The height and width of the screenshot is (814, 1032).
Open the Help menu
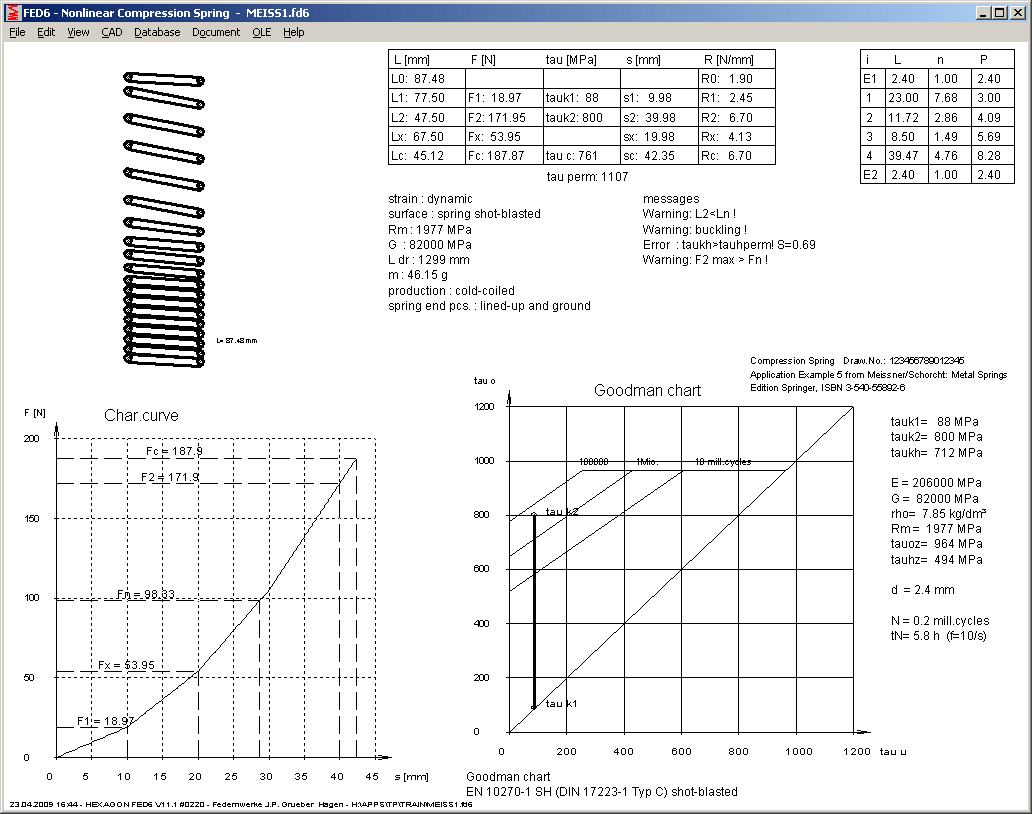click(x=293, y=32)
